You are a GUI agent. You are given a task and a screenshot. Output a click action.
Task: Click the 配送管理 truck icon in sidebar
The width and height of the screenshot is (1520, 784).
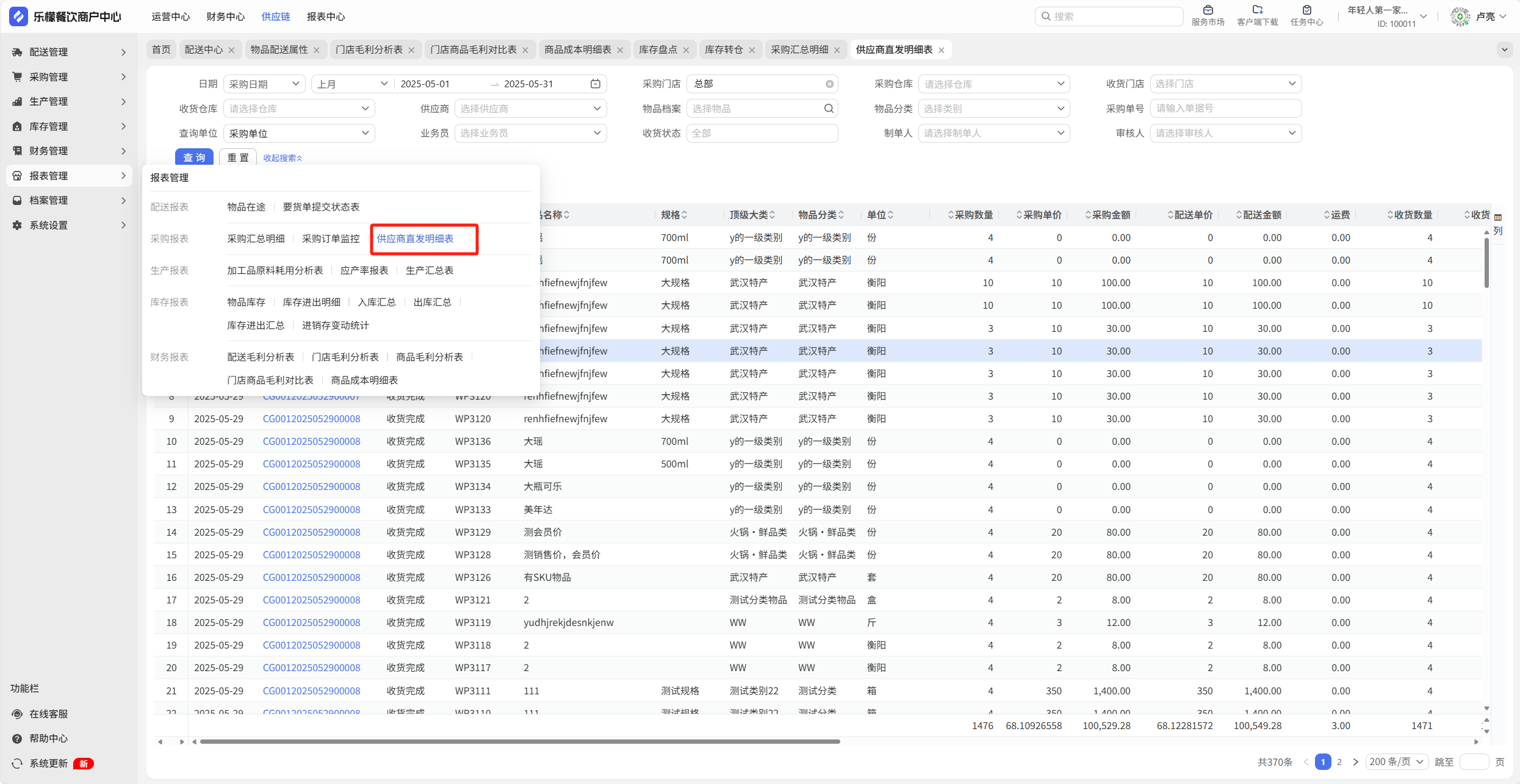(x=17, y=52)
